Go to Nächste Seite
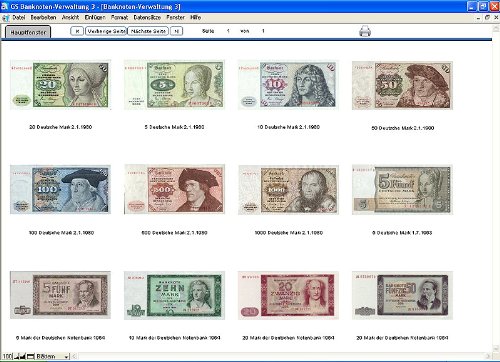This screenshot has height=362, width=500. [x=148, y=31]
